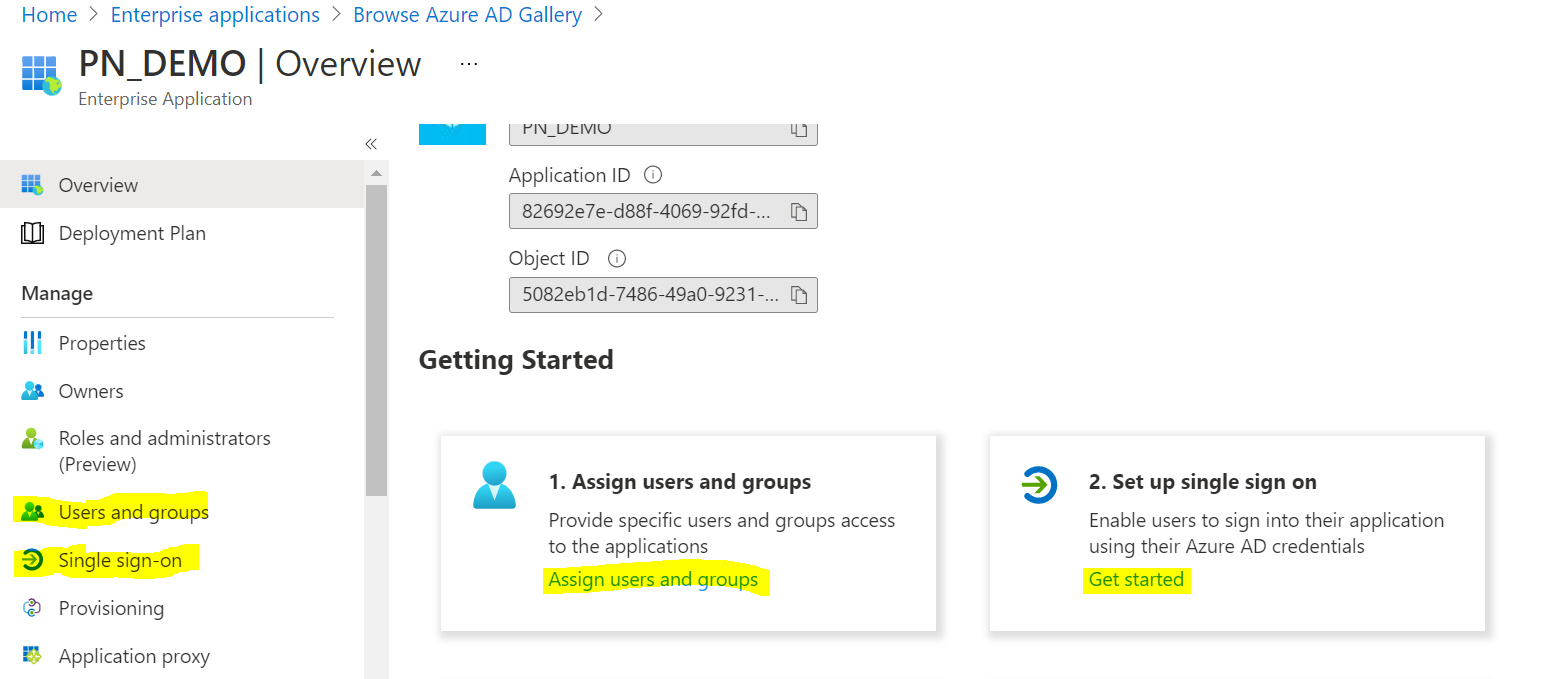The height and width of the screenshot is (679, 1563).
Task: Show info tooltip for Object ID
Action: pyautogui.click(x=617, y=258)
